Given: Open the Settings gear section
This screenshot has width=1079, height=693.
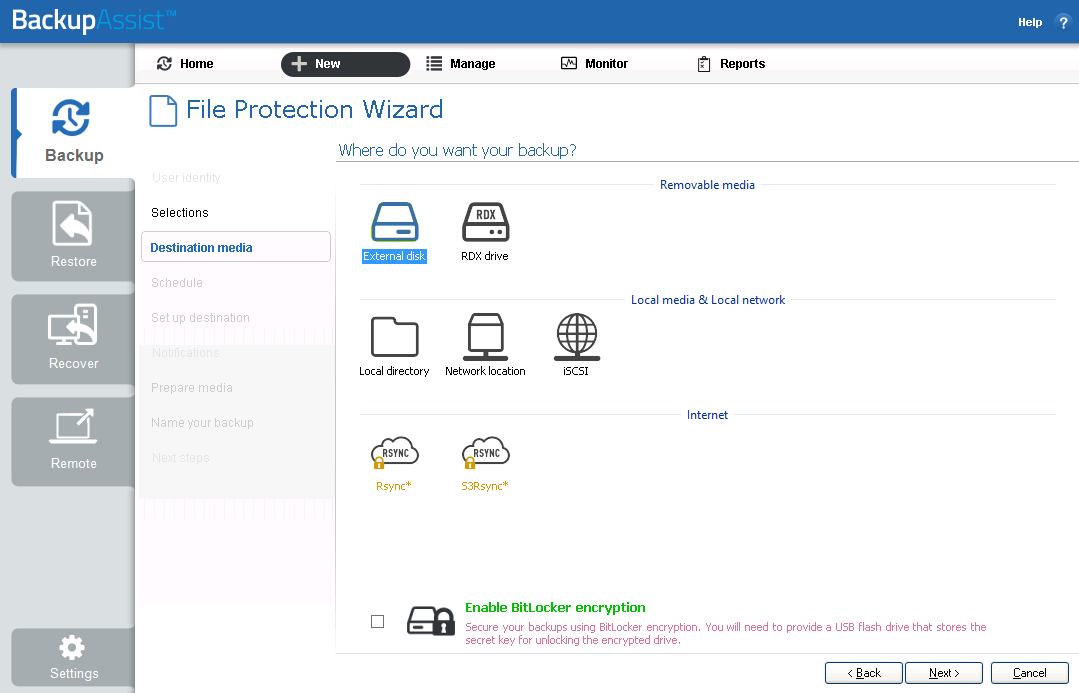Looking at the screenshot, I should 74,658.
